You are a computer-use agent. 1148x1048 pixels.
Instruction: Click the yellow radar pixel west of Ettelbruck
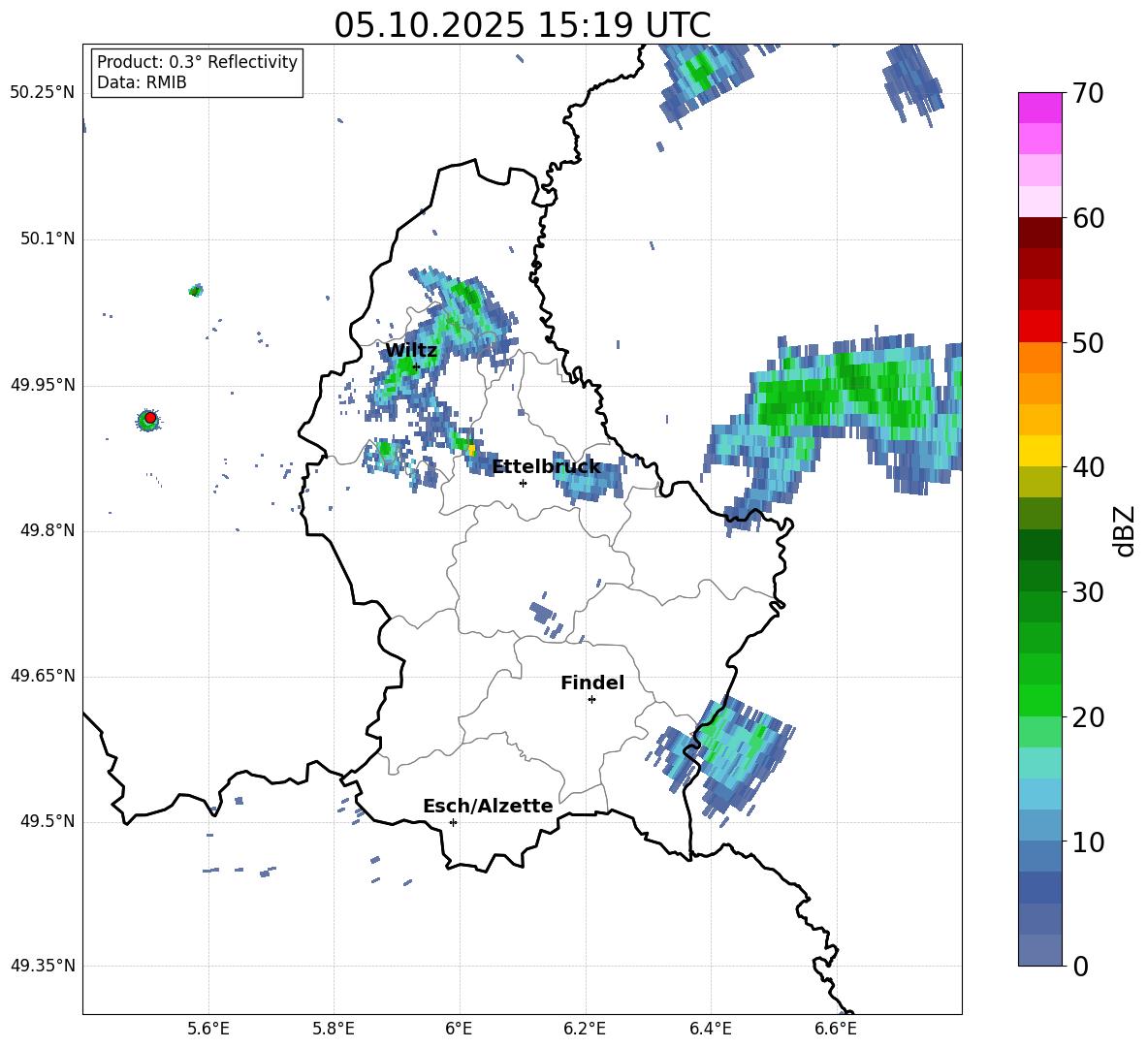472,449
